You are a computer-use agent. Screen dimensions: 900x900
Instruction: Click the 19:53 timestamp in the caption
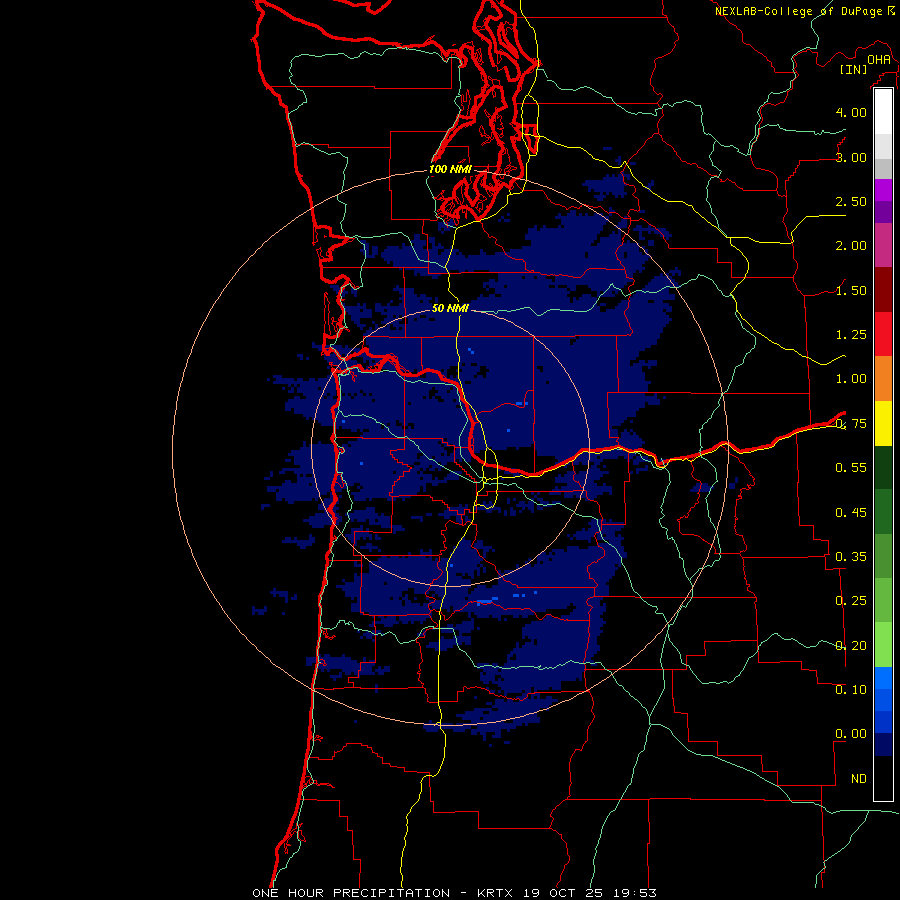click(637, 893)
